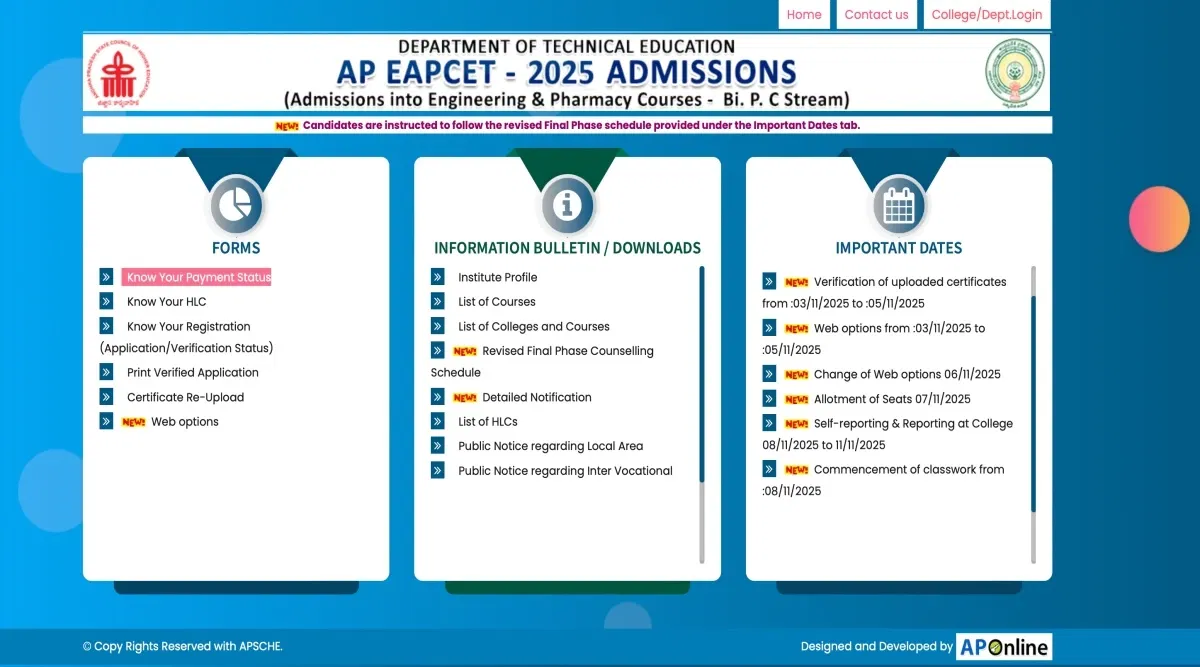
Task: Open Certificate Re-Upload form
Action: [x=185, y=397]
